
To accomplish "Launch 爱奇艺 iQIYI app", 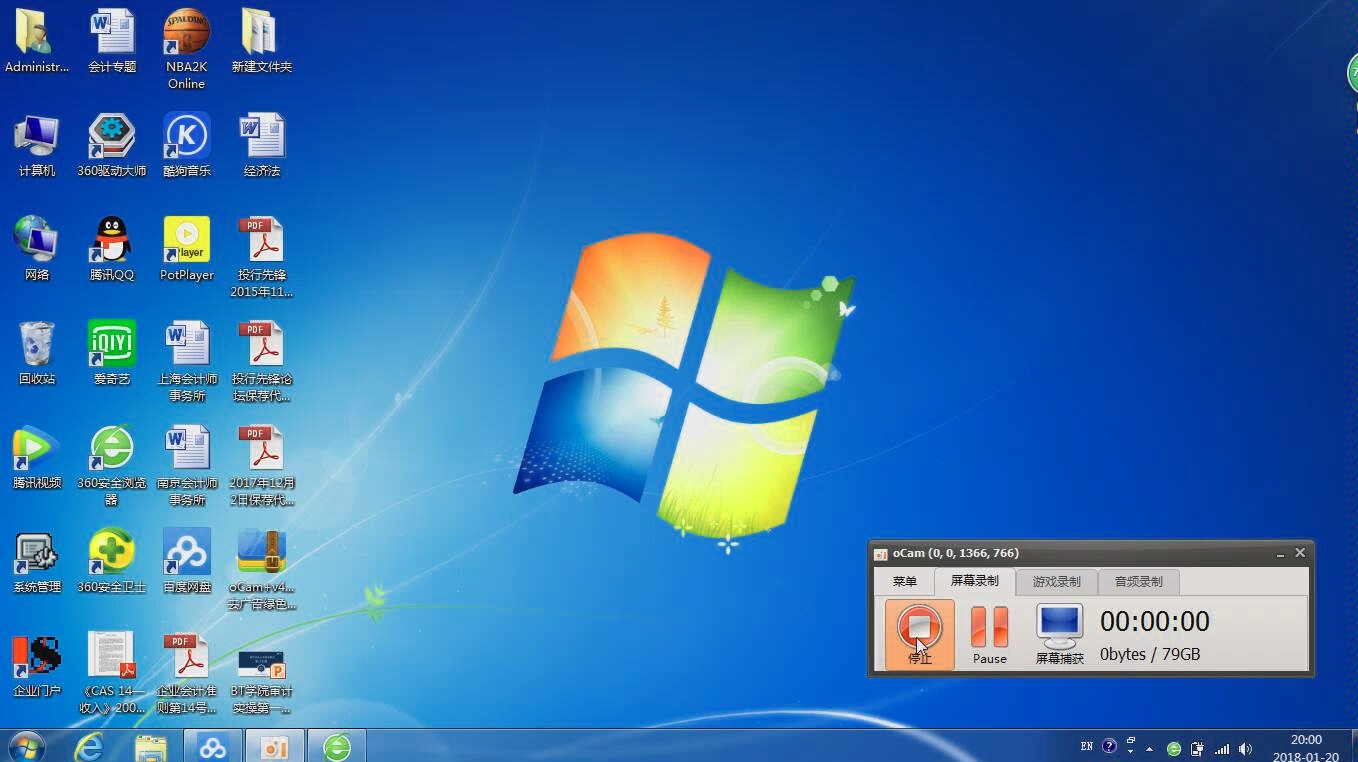I will tap(112, 353).
